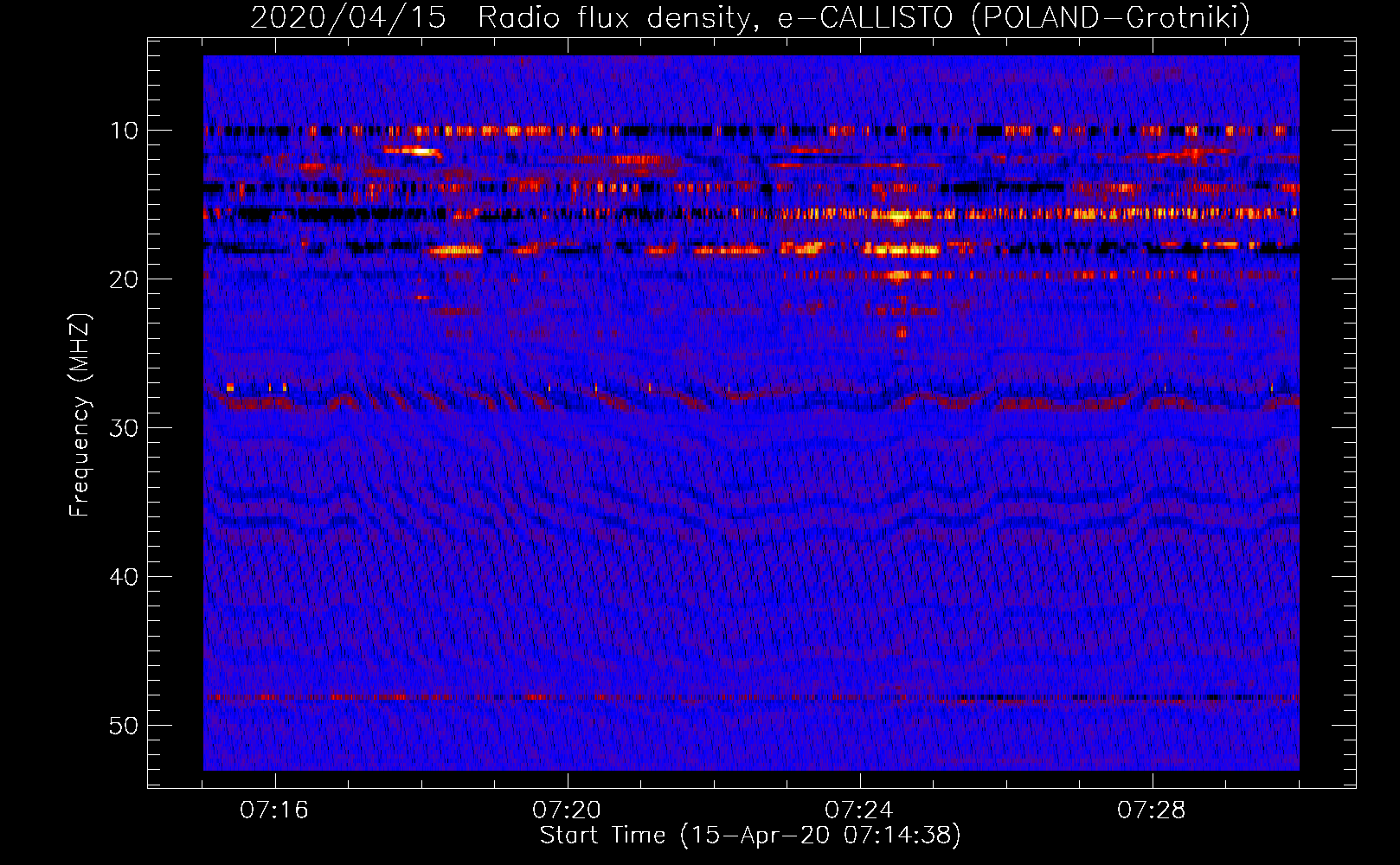Select the 07:28 time tick label
Viewport: 1400px width, 865px height.
(1152, 811)
